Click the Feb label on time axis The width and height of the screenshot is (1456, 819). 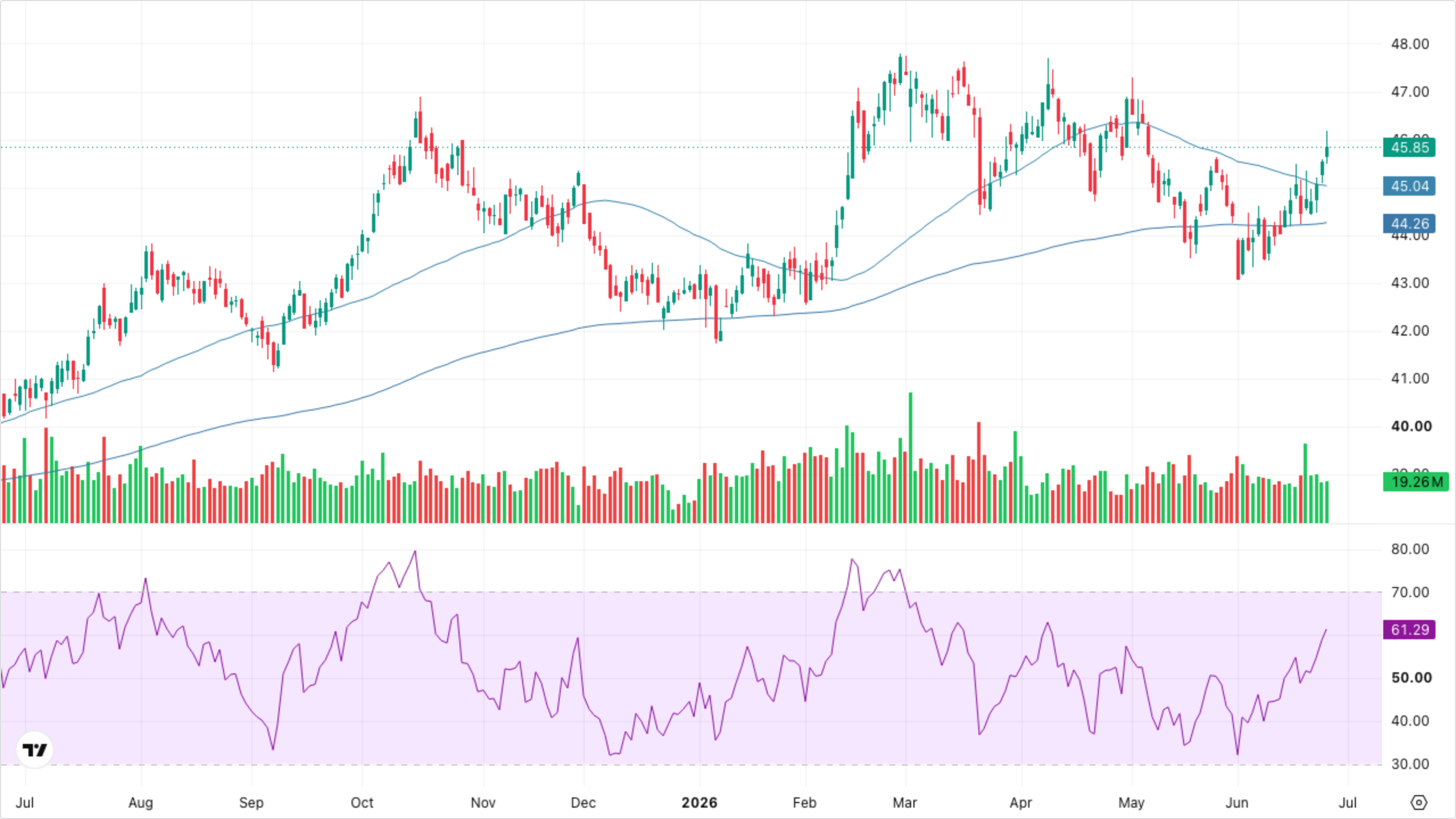pyautogui.click(x=804, y=803)
